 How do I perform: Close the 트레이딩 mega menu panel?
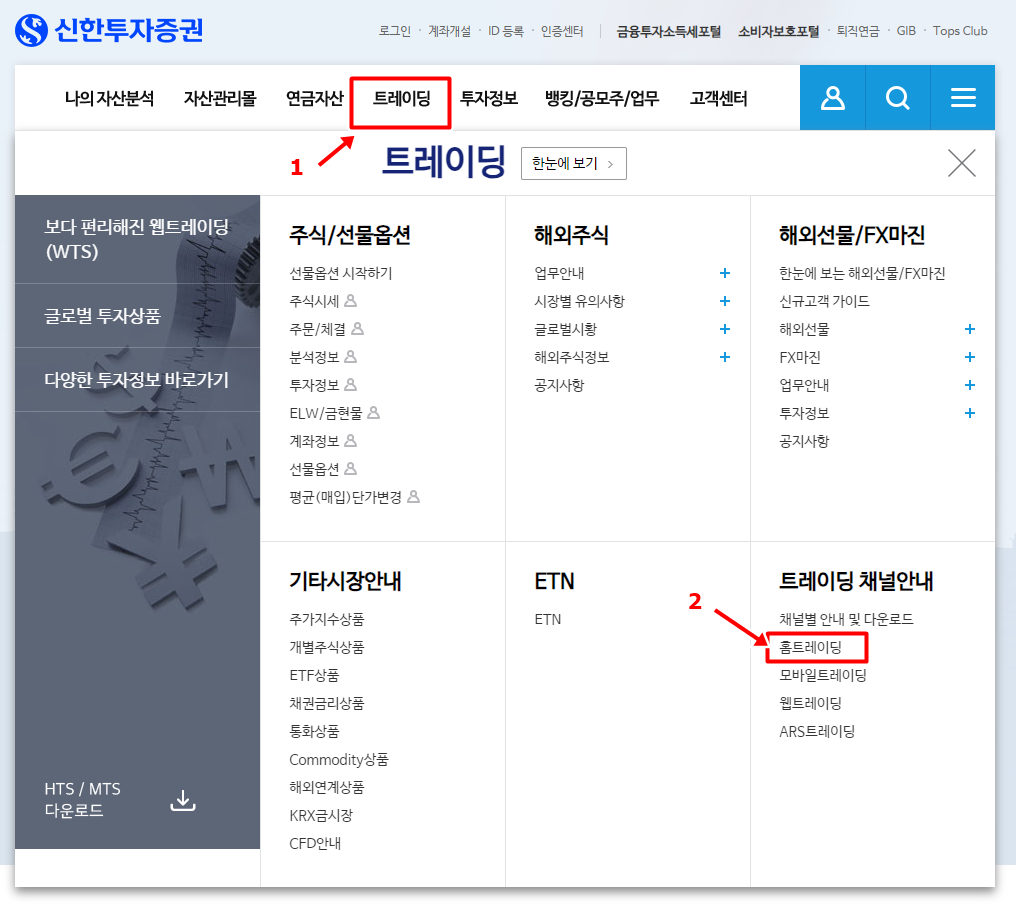(962, 163)
